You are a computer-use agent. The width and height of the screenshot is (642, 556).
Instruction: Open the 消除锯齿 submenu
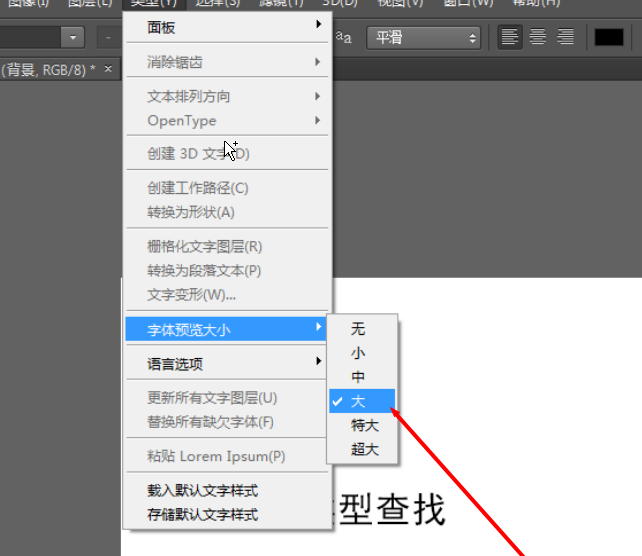click(227, 62)
